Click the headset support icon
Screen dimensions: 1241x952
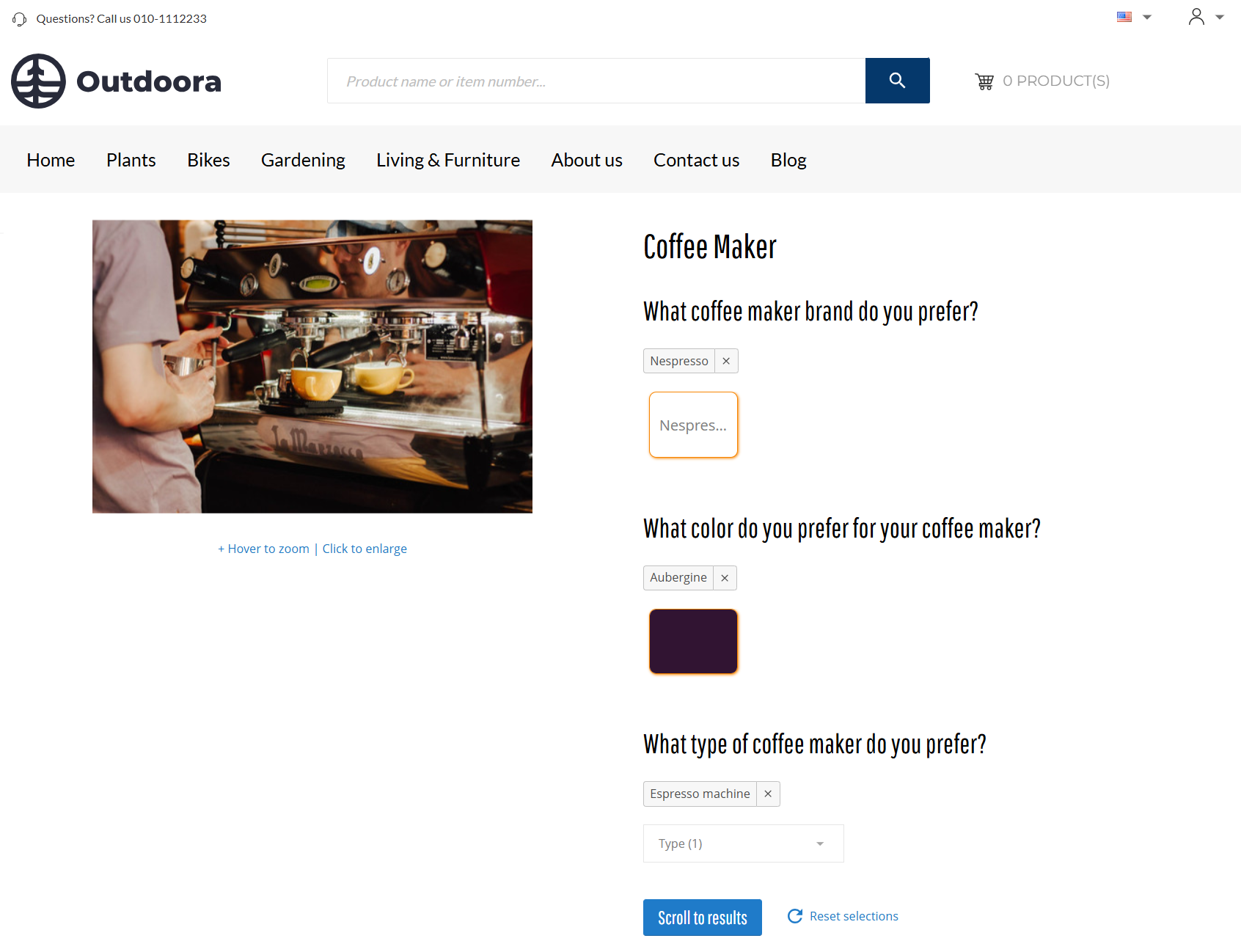point(20,19)
